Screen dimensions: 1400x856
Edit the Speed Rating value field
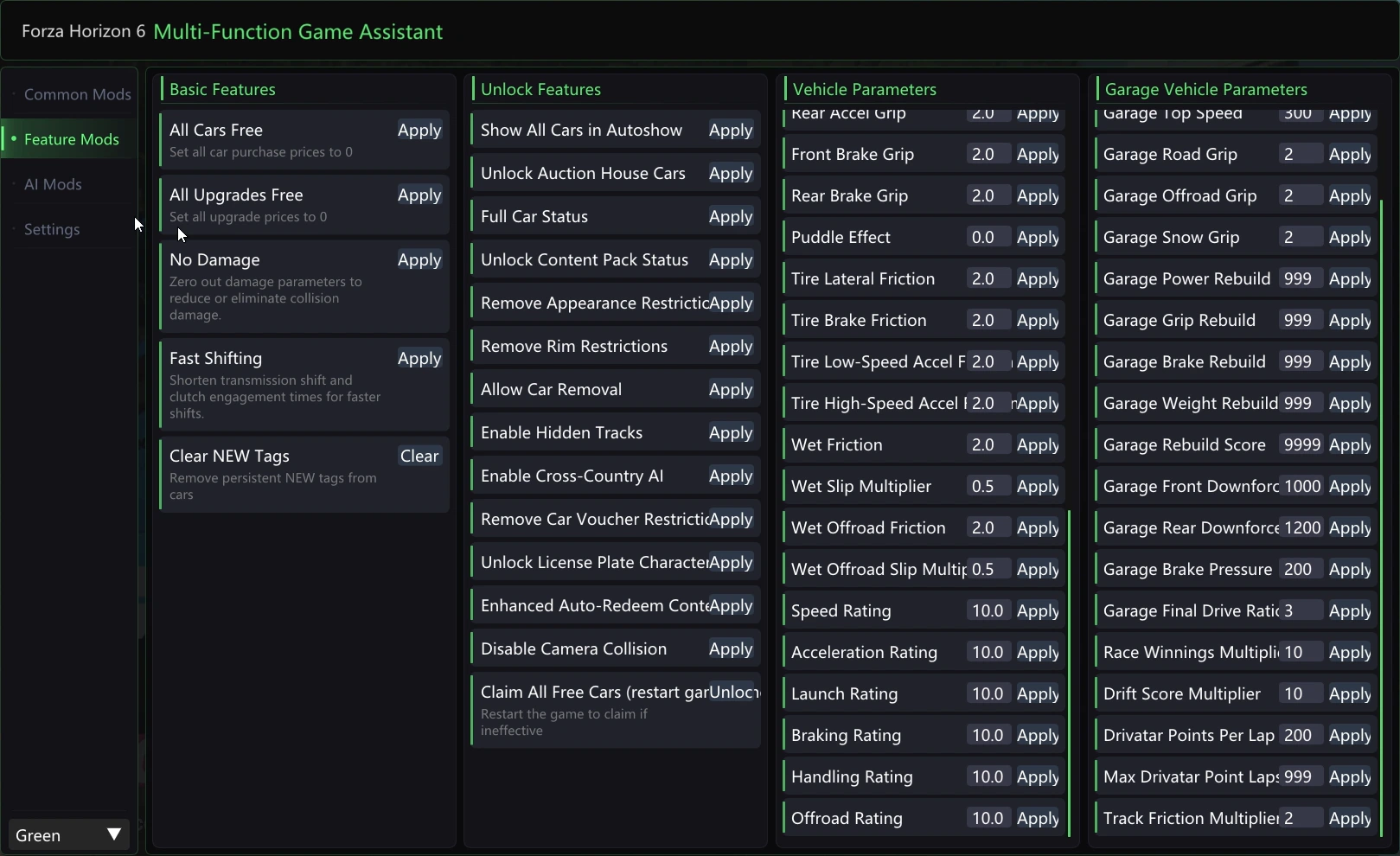point(988,610)
